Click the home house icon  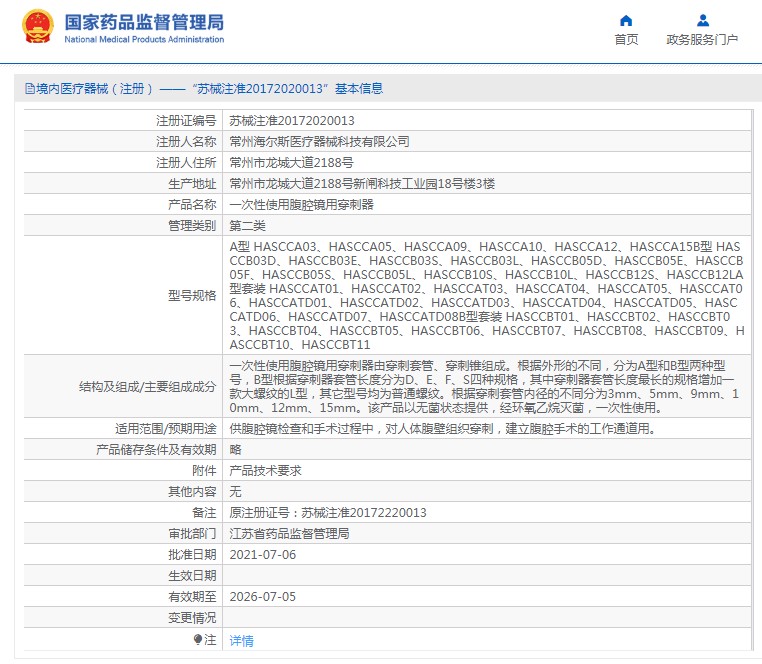pos(626,21)
